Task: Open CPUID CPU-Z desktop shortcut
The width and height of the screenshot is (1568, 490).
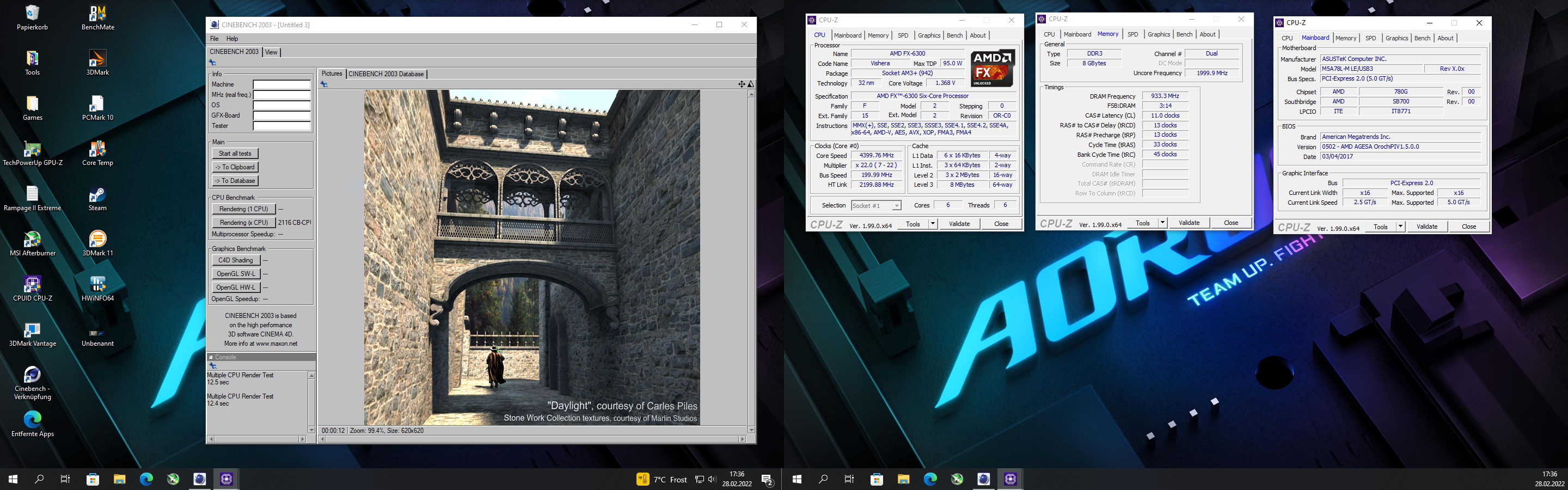Action: pos(32,289)
